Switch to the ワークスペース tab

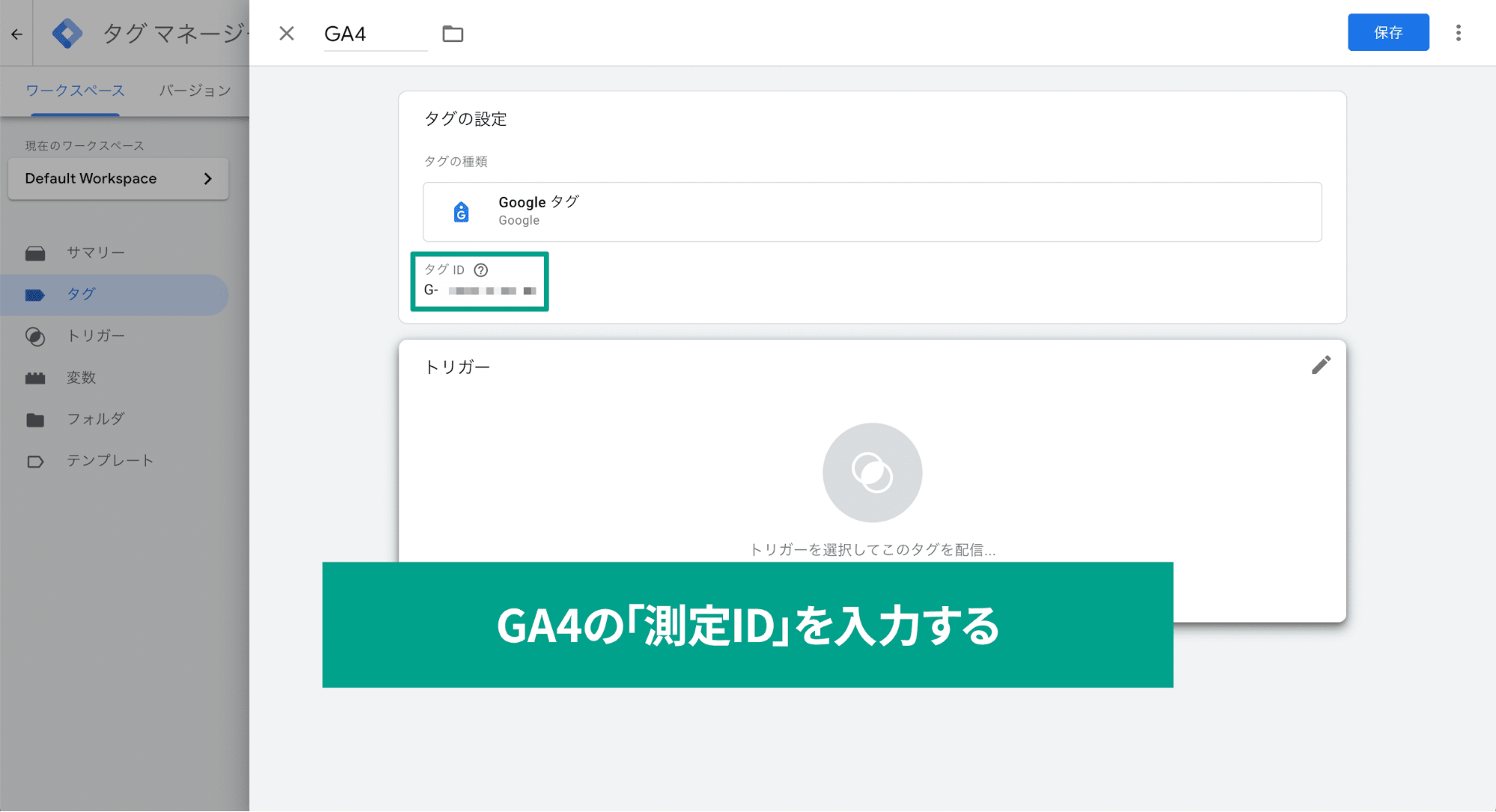click(76, 92)
